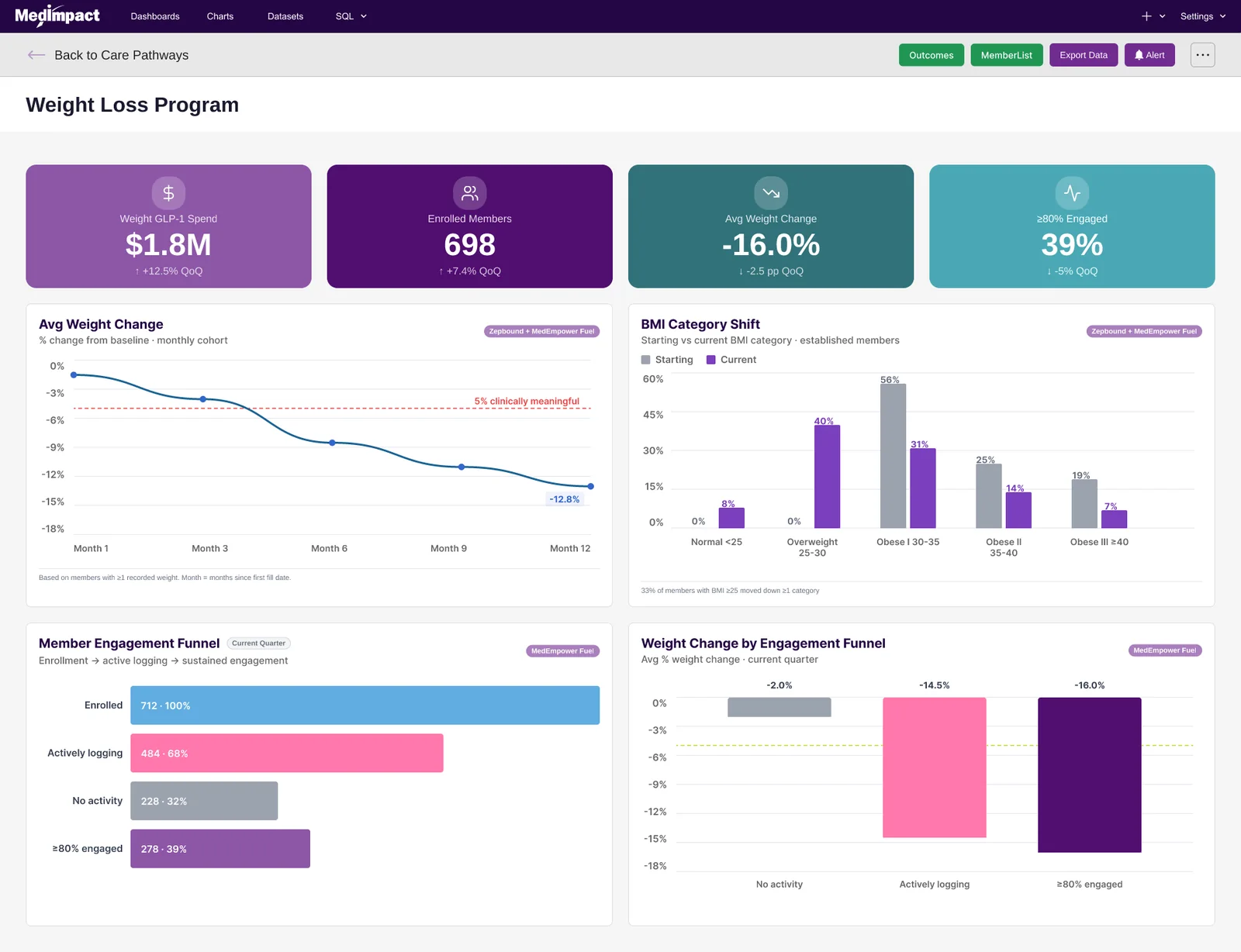Click the ≥80% engaged 278 funnel bar
This screenshot has width=1241, height=952.
(x=220, y=849)
